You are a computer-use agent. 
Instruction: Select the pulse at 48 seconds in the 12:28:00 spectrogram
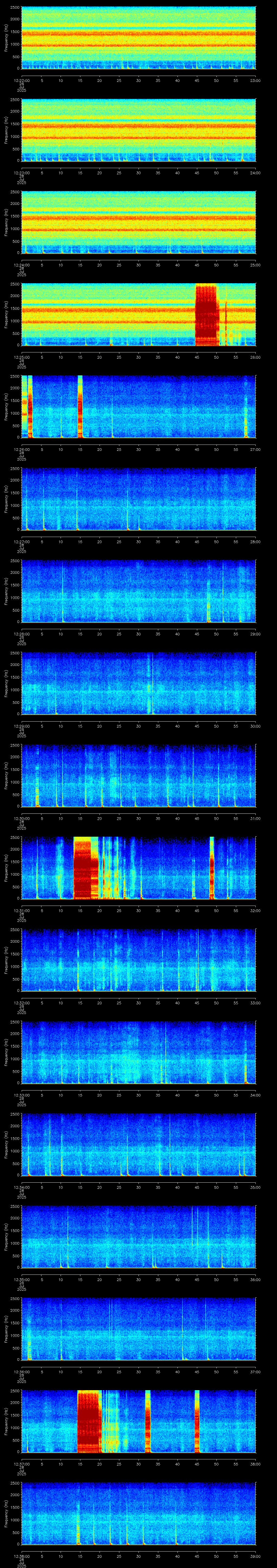click(208, 601)
